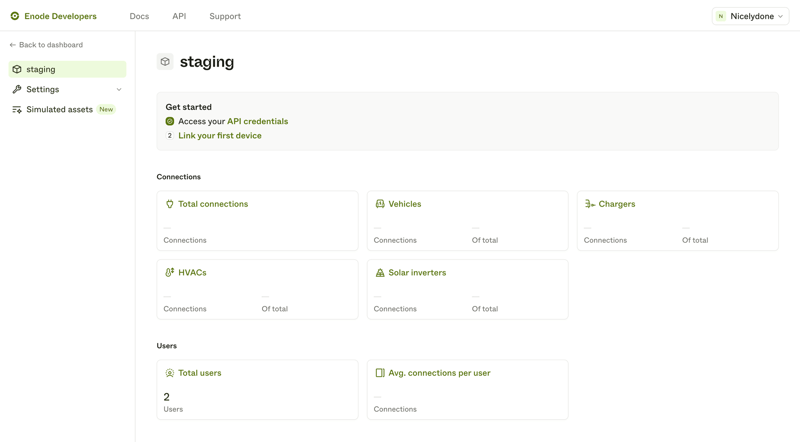Image resolution: width=800 pixels, height=442 pixels.
Task: Click the completed step check icon
Action: (170, 121)
